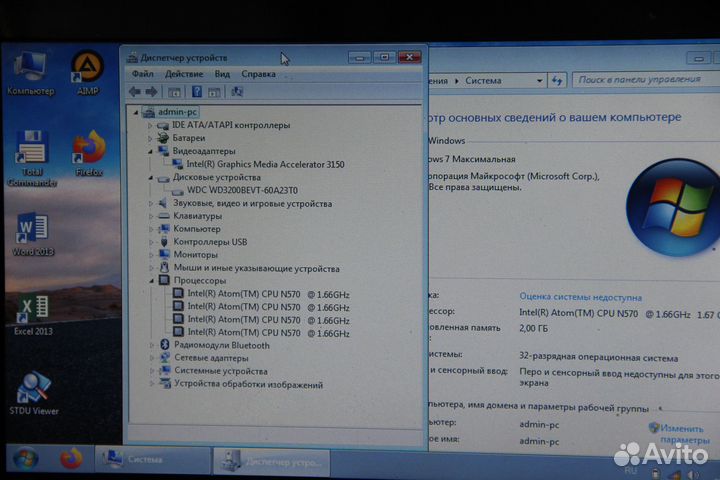Click the refresh button in the Система window address bar

(557, 81)
